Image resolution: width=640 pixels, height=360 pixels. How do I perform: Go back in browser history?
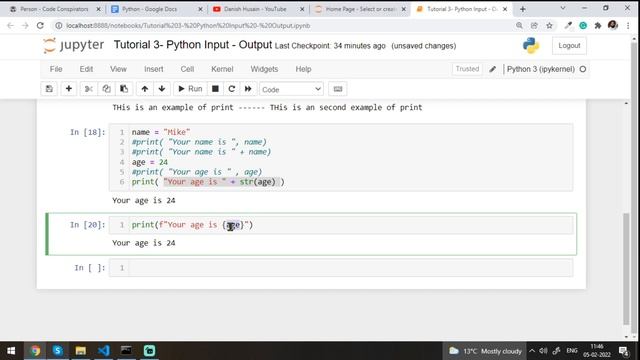tap(10, 25)
